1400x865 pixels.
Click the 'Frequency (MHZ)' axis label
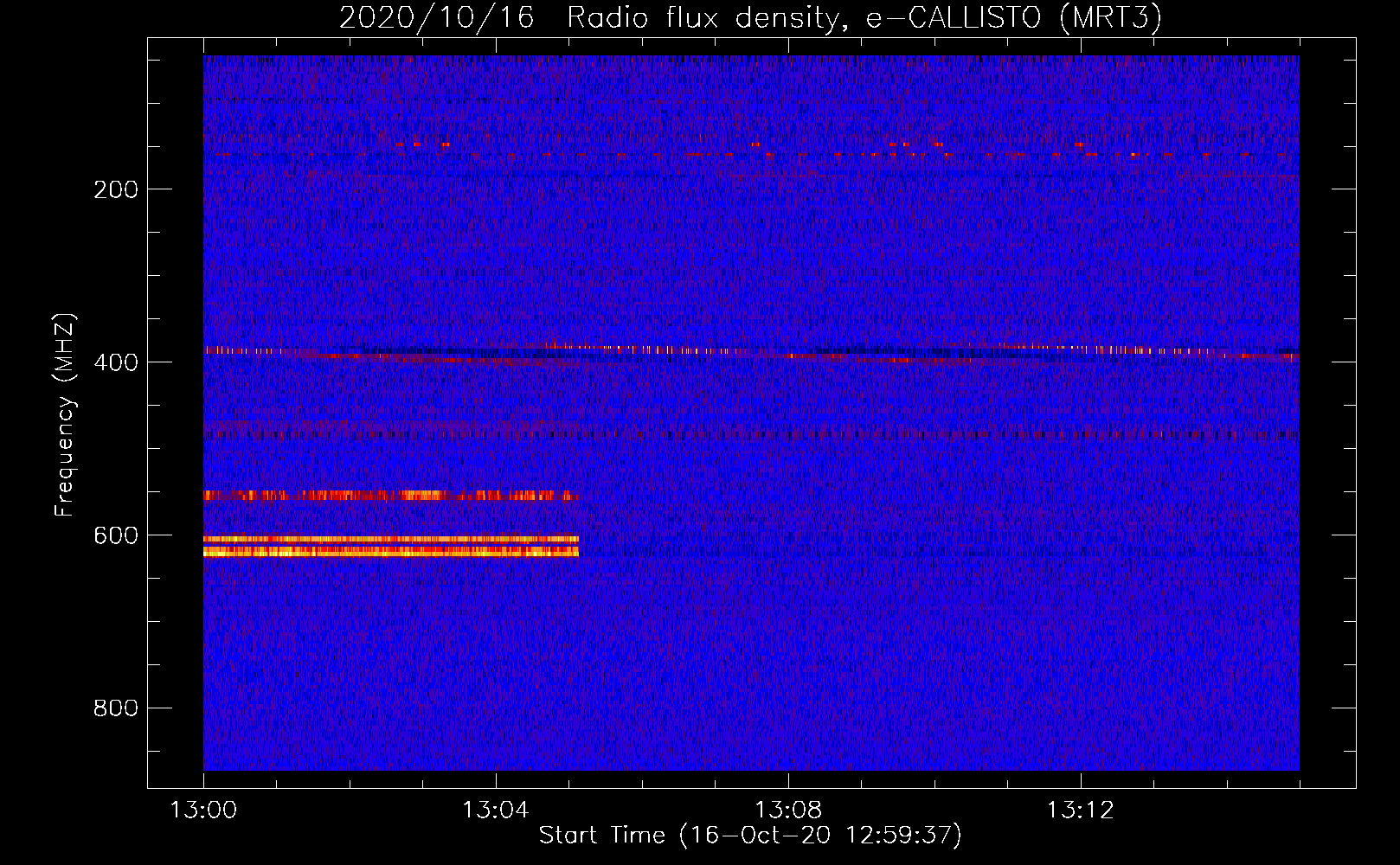[65, 415]
